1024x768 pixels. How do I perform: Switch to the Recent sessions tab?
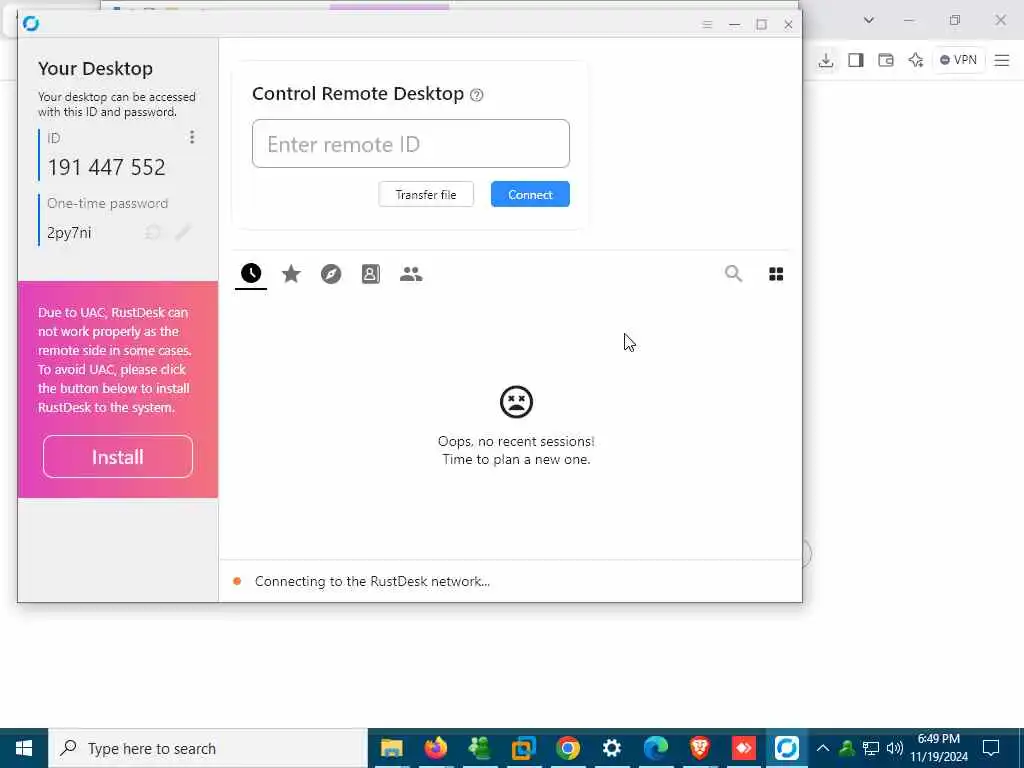click(x=251, y=274)
